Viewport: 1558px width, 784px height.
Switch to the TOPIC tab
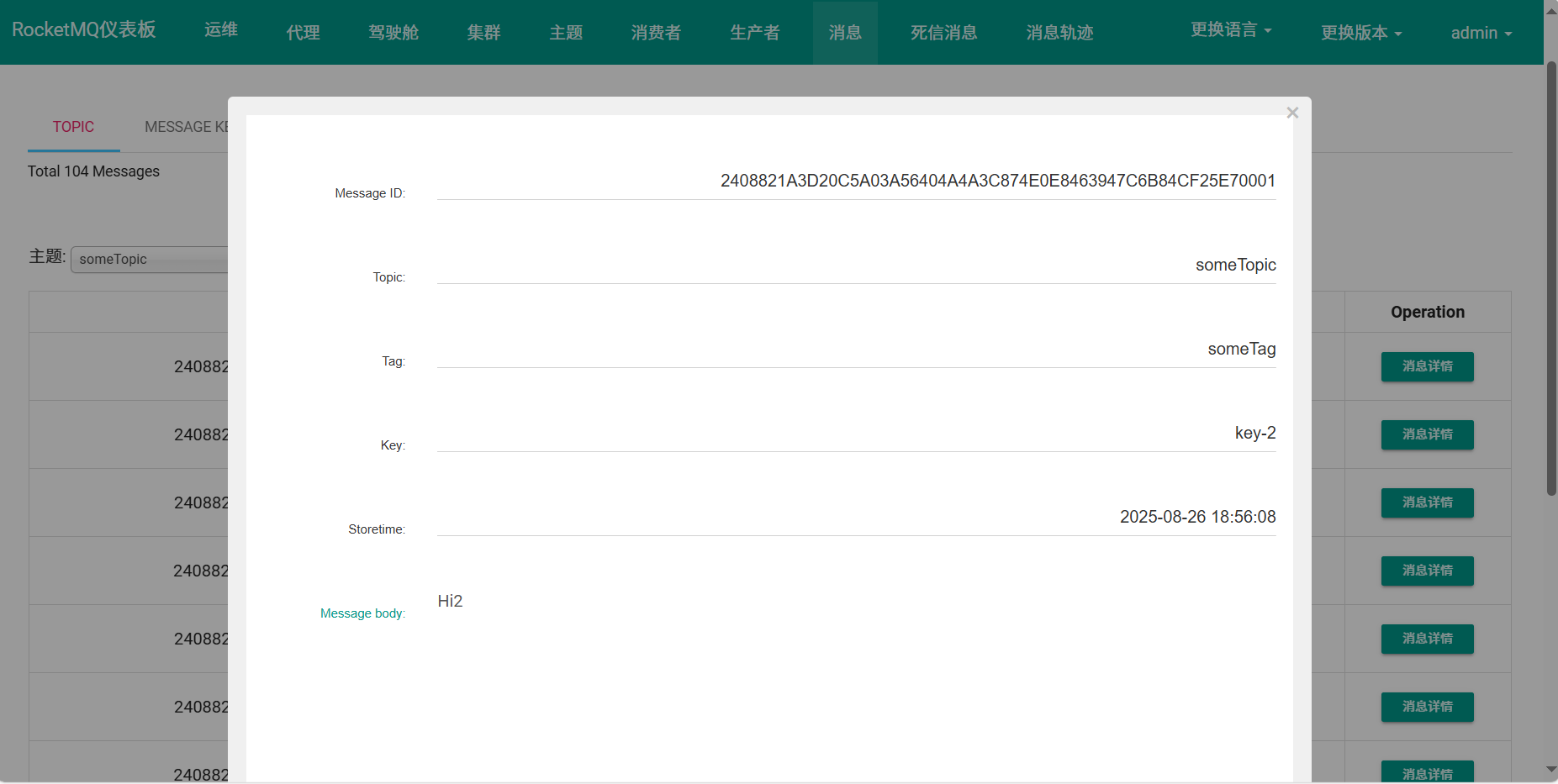tap(73, 127)
